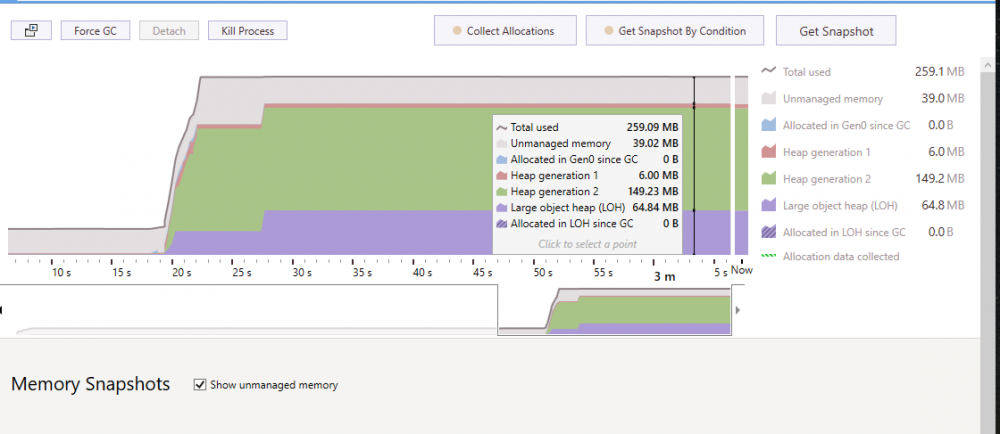Click the Large object heap legend icon
1000x434 pixels.
coord(768,205)
